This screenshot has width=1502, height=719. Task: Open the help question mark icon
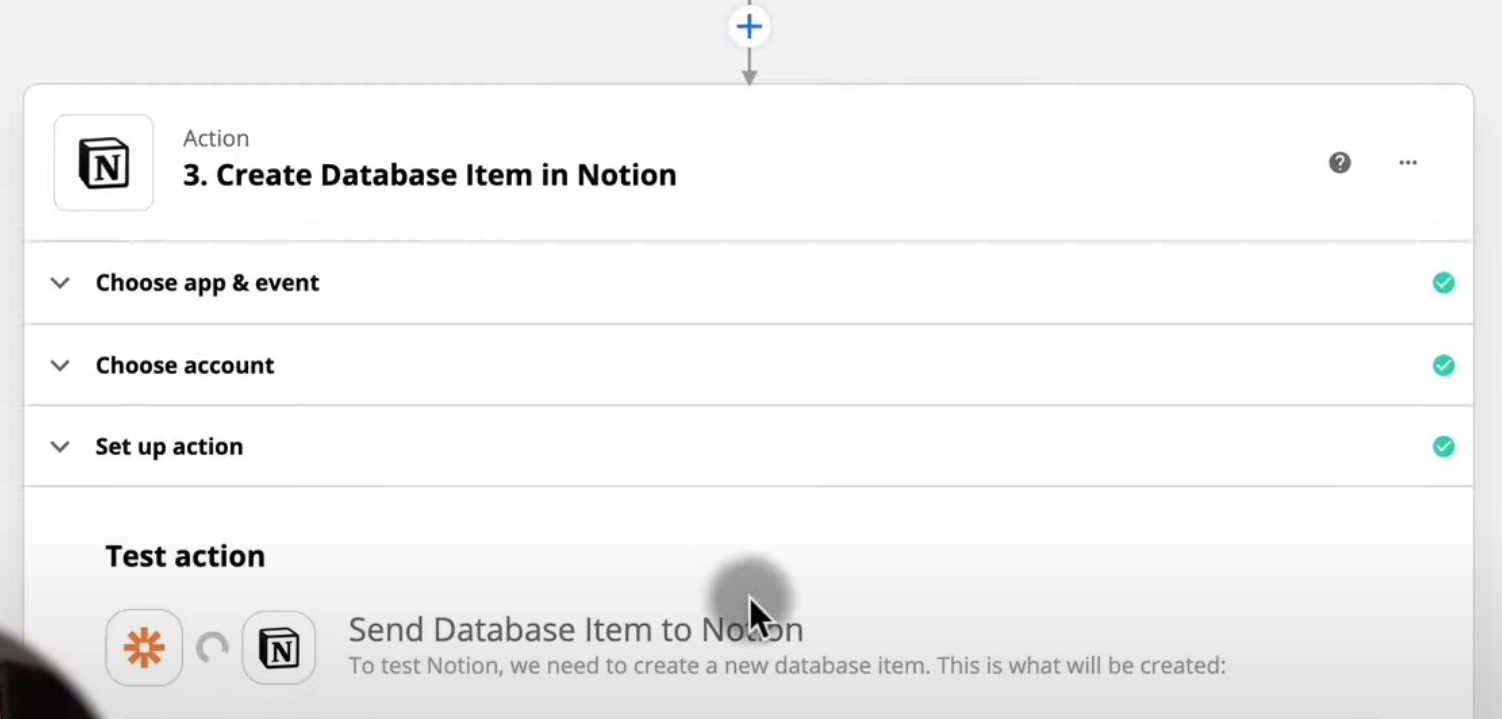1340,163
